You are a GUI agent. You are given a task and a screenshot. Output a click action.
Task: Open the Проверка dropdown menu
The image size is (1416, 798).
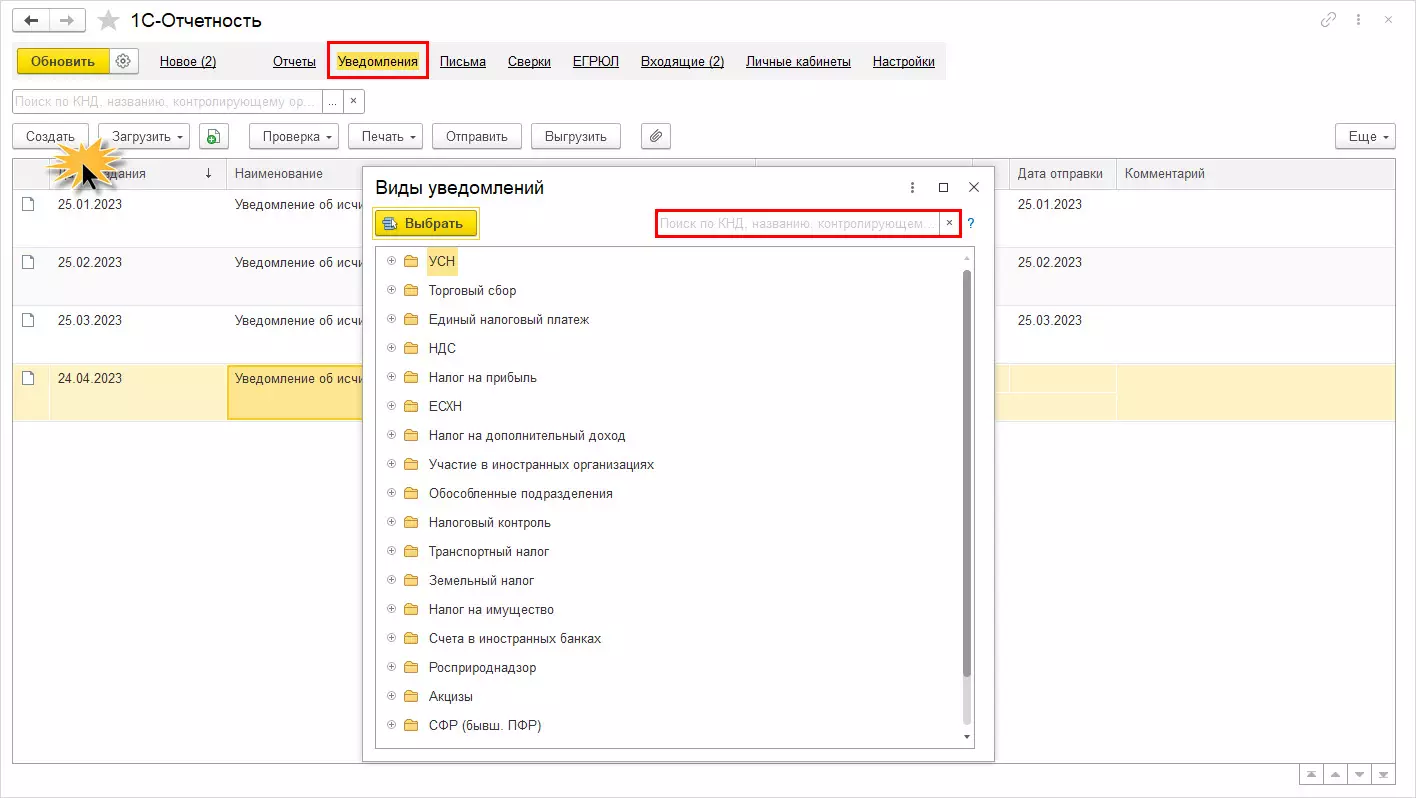(294, 136)
